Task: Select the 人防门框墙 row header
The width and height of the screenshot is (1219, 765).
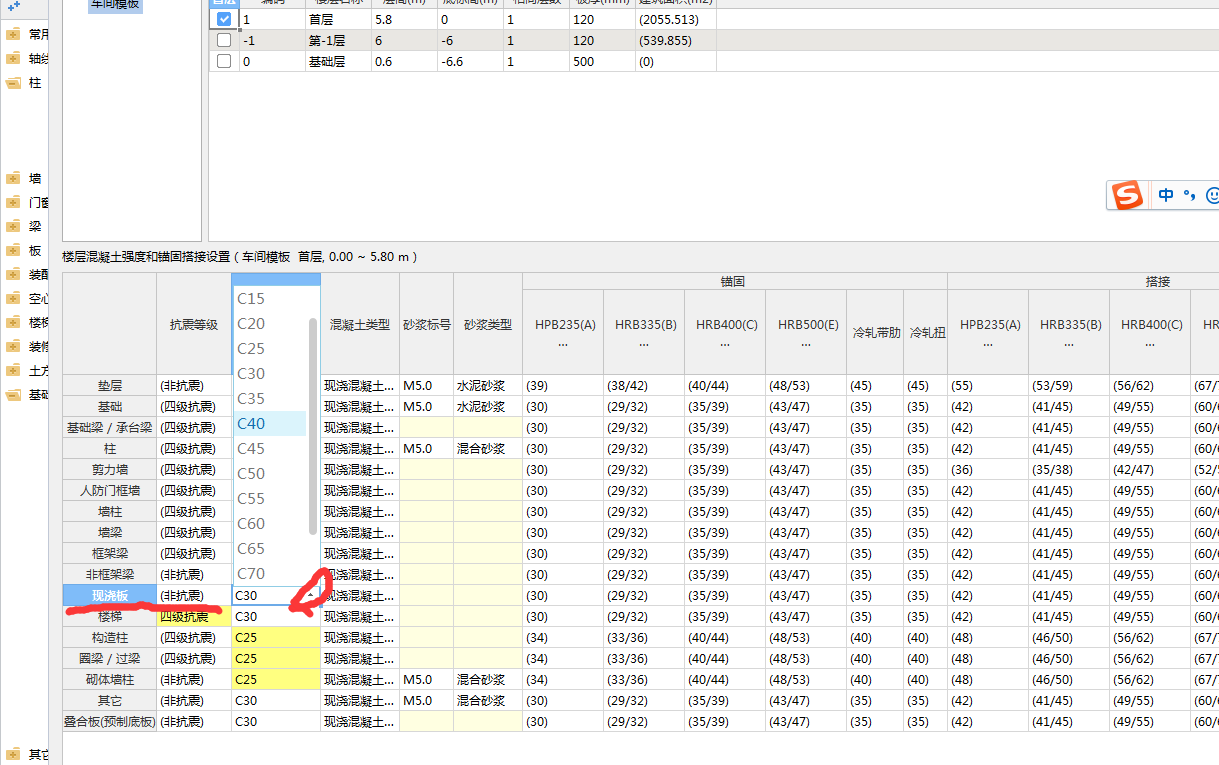Action: (110, 490)
